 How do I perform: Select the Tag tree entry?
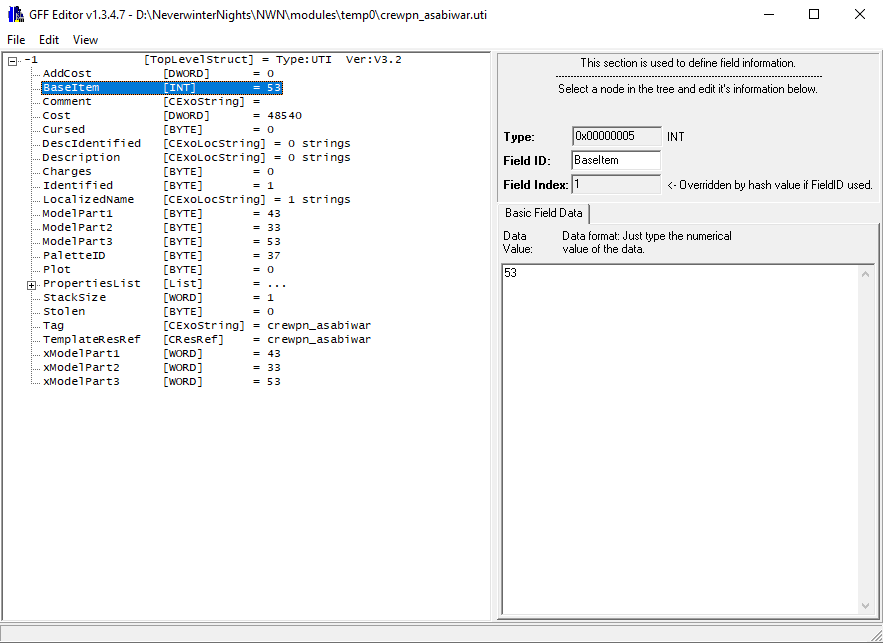(53, 326)
